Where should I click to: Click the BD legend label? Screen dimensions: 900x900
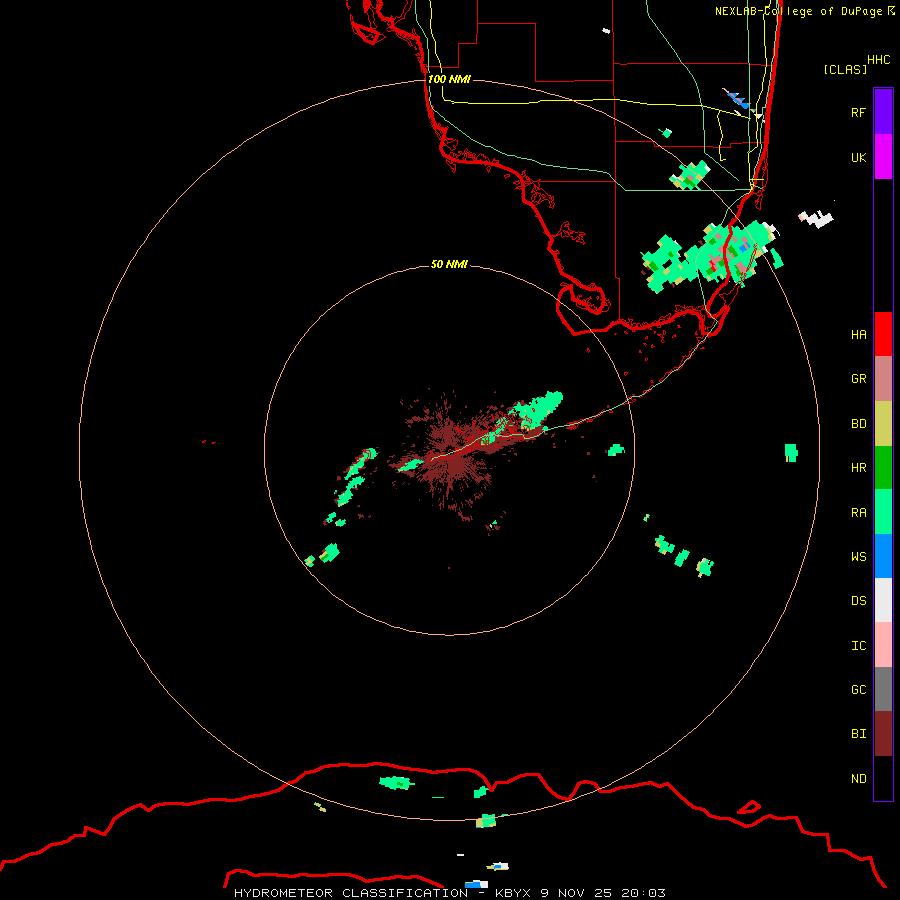point(858,424)
